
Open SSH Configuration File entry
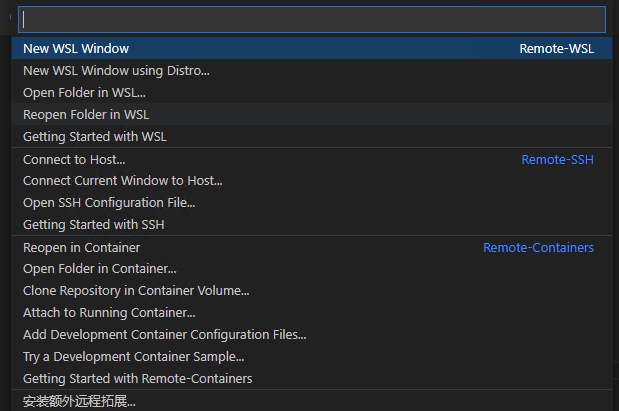(109, 203)
